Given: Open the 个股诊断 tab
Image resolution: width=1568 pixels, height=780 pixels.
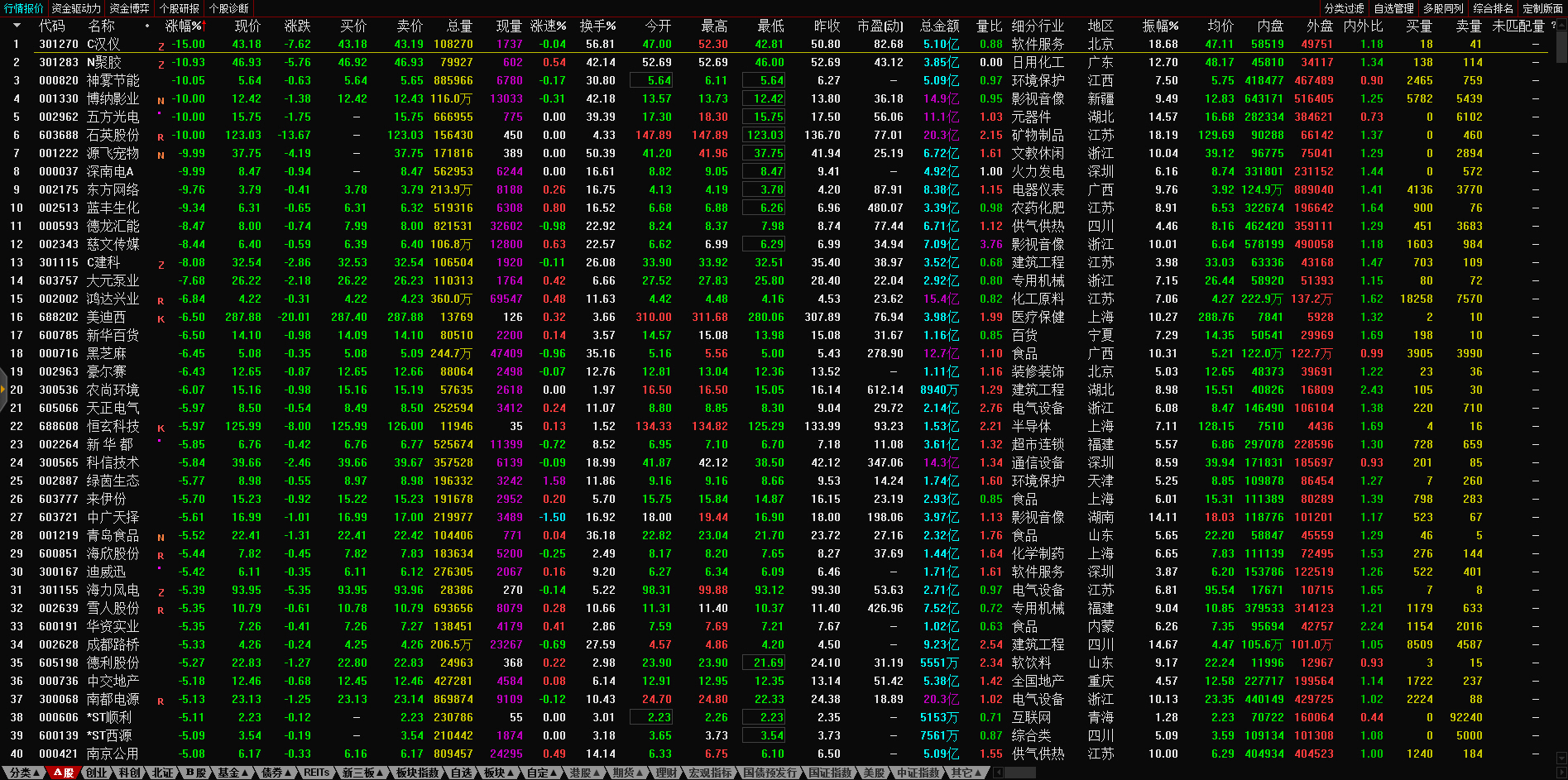Looking at the screenshot, I should (229, 8).
